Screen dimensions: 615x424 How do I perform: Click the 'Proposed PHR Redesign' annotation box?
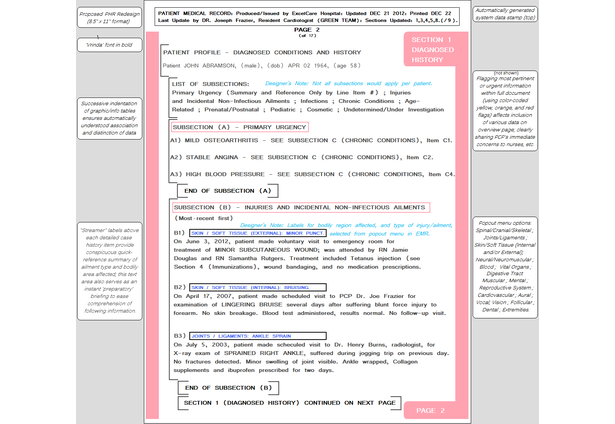(109, 18)
